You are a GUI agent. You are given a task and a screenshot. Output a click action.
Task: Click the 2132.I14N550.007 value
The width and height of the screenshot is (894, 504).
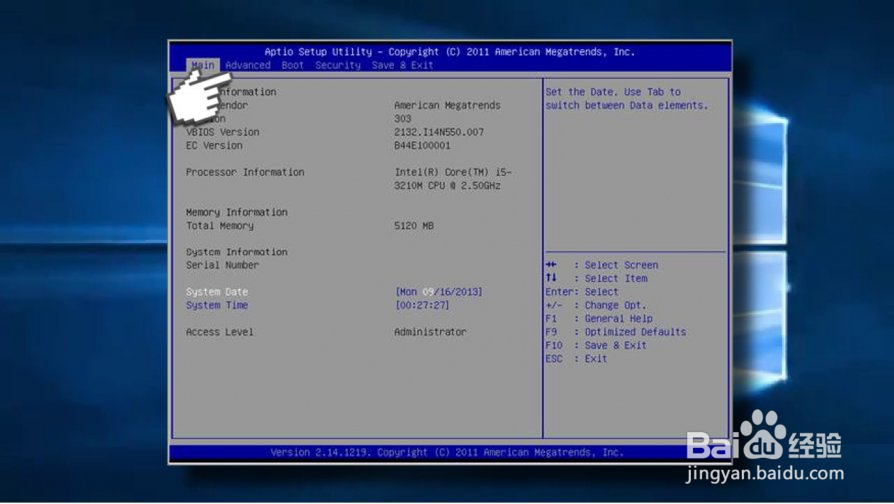[x=439, y=132]
